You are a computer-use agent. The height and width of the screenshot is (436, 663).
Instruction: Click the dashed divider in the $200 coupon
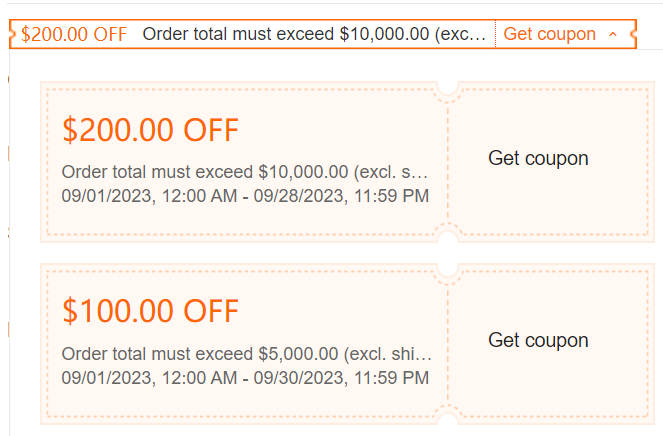pos(448,160)
